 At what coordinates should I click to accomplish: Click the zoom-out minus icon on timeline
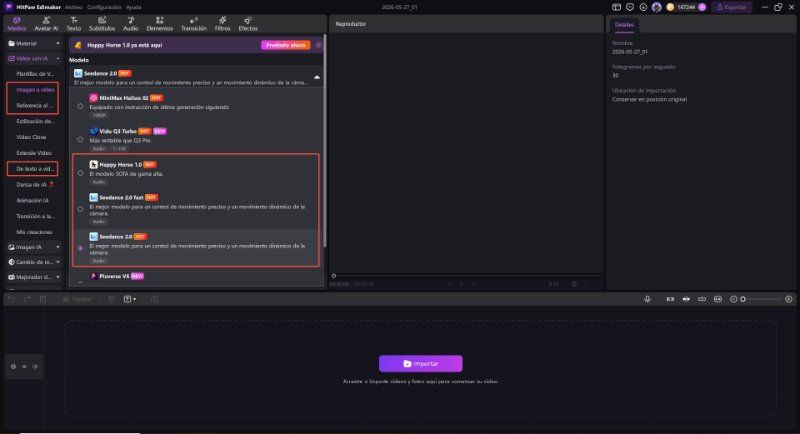(x=733, y=299)
